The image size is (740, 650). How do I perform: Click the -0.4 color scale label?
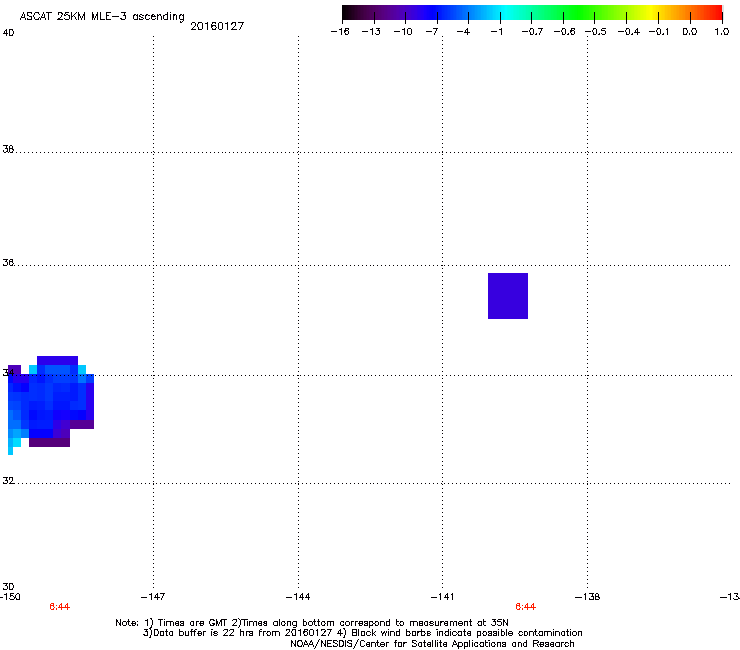tap(629, 32)
